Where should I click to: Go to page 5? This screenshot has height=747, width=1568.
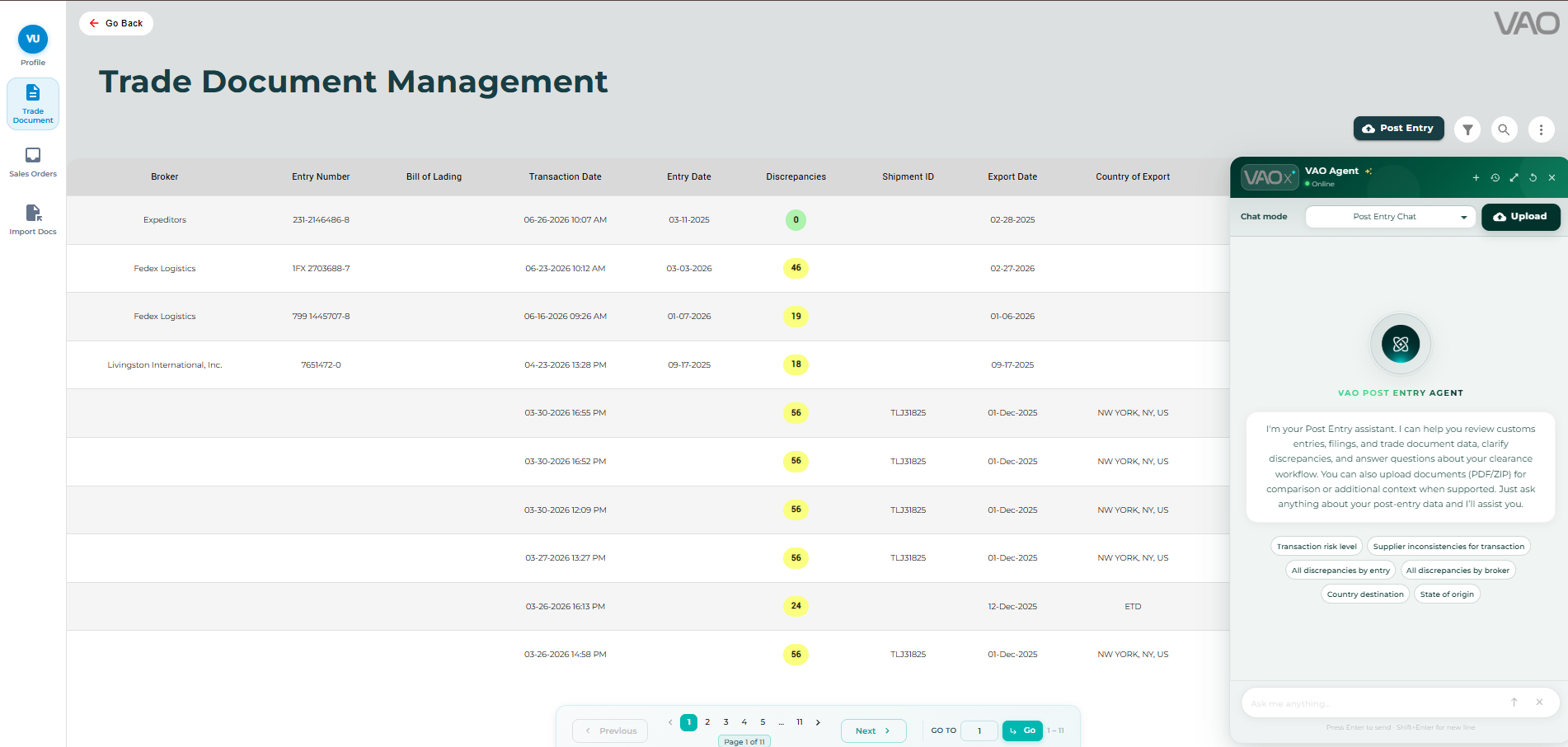click(763, 722)
